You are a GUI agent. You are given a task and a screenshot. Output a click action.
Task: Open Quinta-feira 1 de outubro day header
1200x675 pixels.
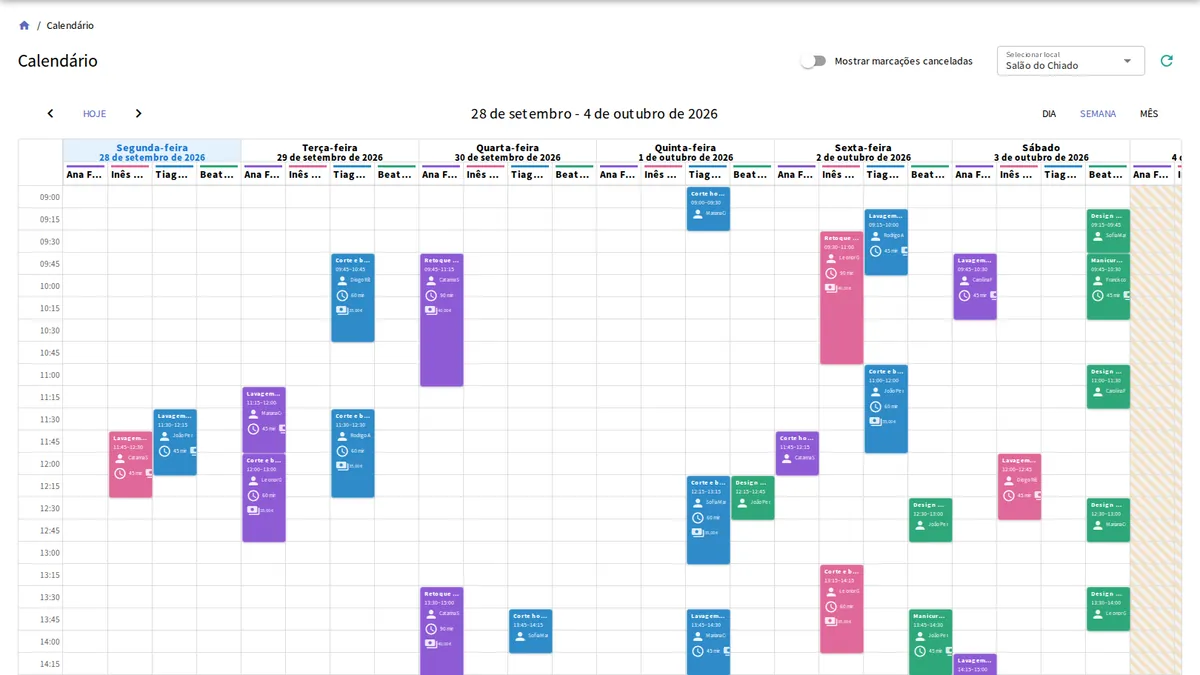tap(686, 152)
